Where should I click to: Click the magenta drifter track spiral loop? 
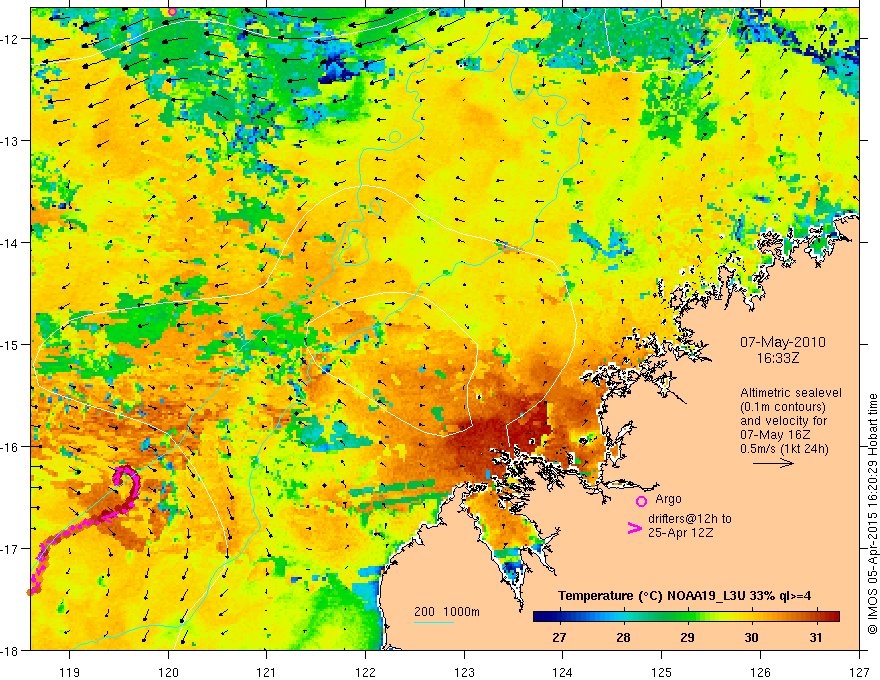(126, 483)
